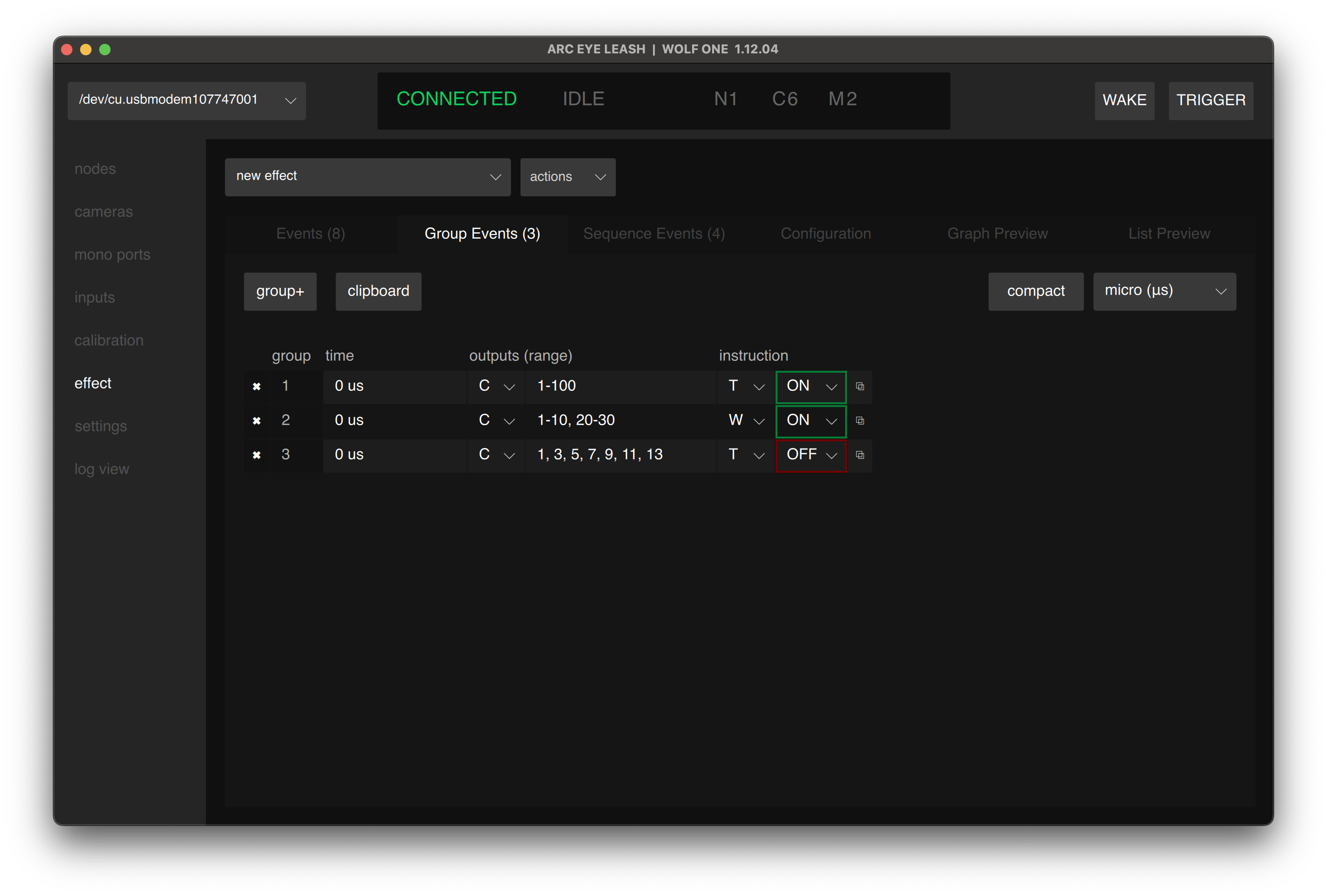Toggle group 1 ON state dropdown
The image size is (1327, 896).
[x=810, y=387]
